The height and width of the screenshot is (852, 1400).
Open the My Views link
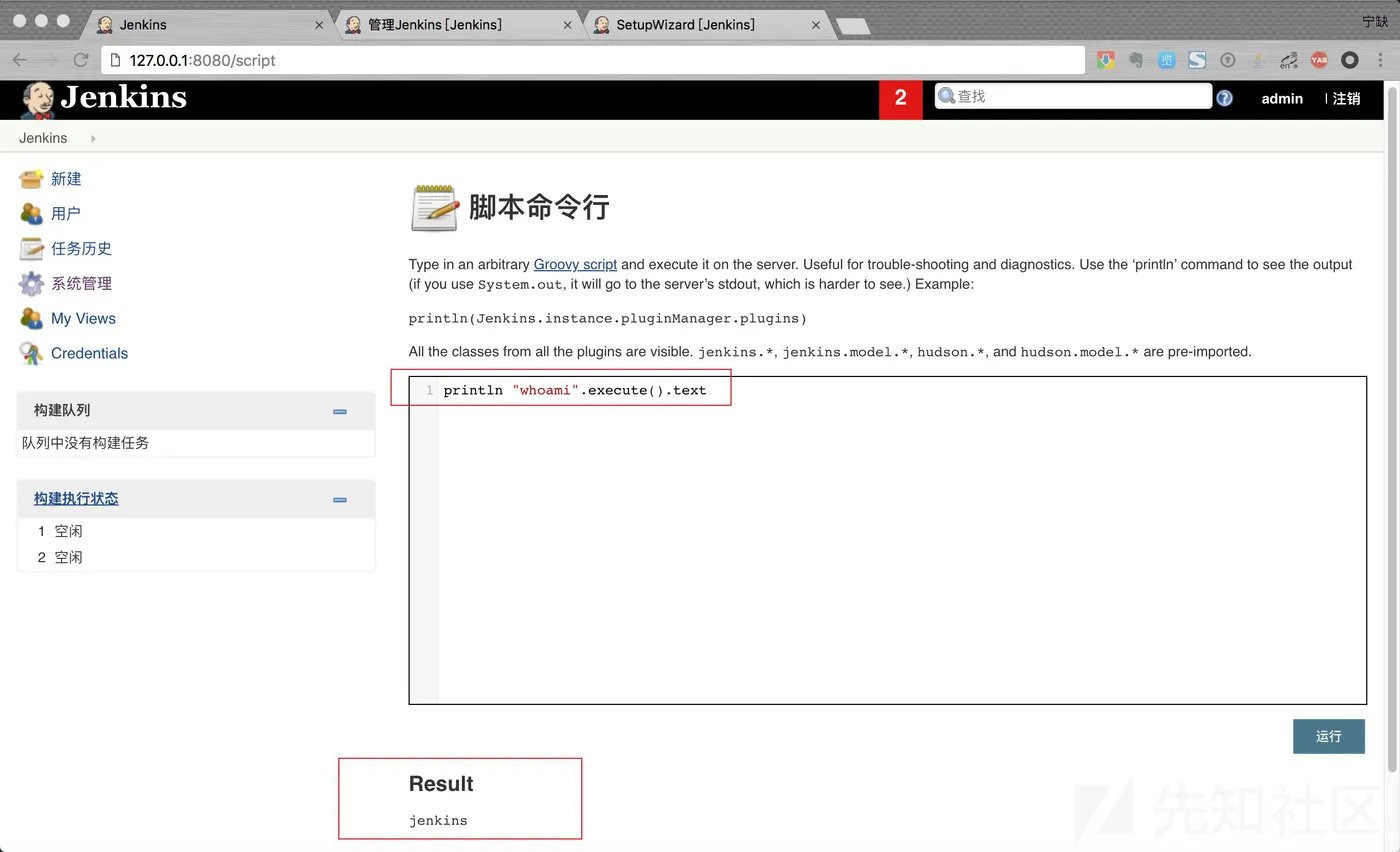pos(83,319)
